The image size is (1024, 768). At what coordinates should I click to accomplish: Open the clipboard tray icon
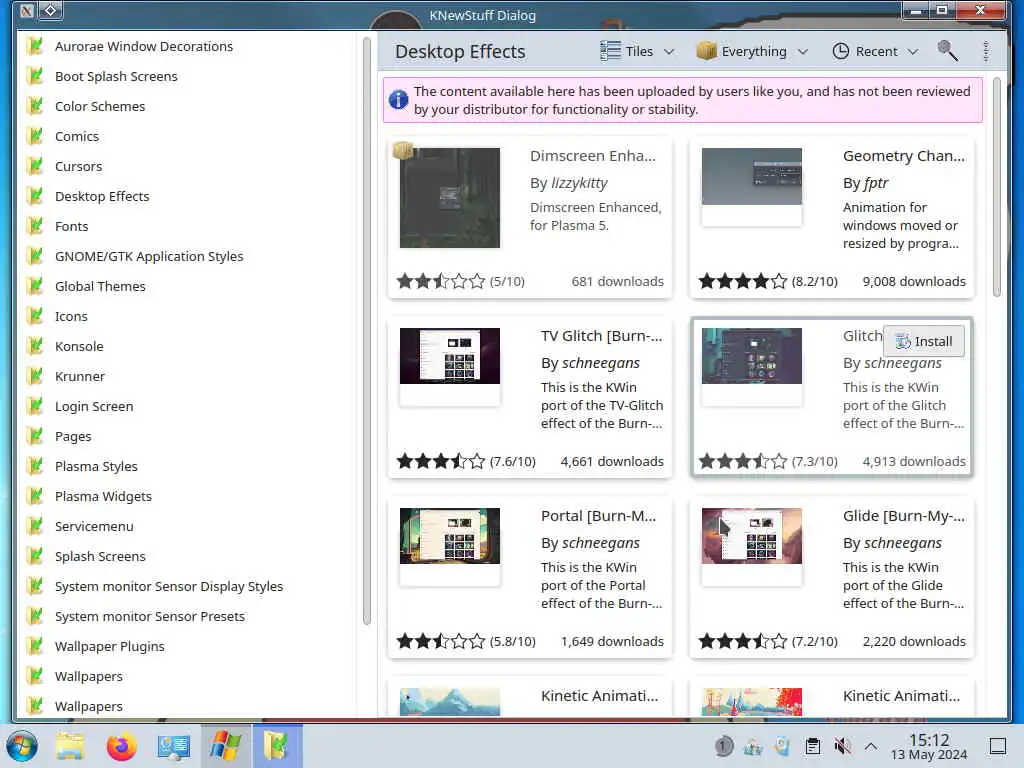pos(812,746)
